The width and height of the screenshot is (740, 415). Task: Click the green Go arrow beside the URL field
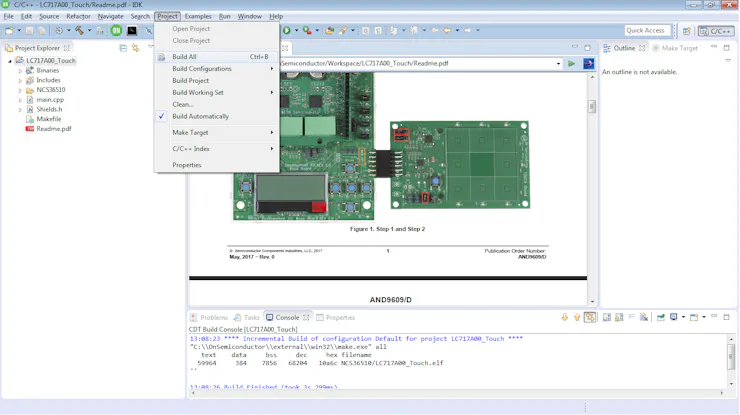tap(571, 63)
